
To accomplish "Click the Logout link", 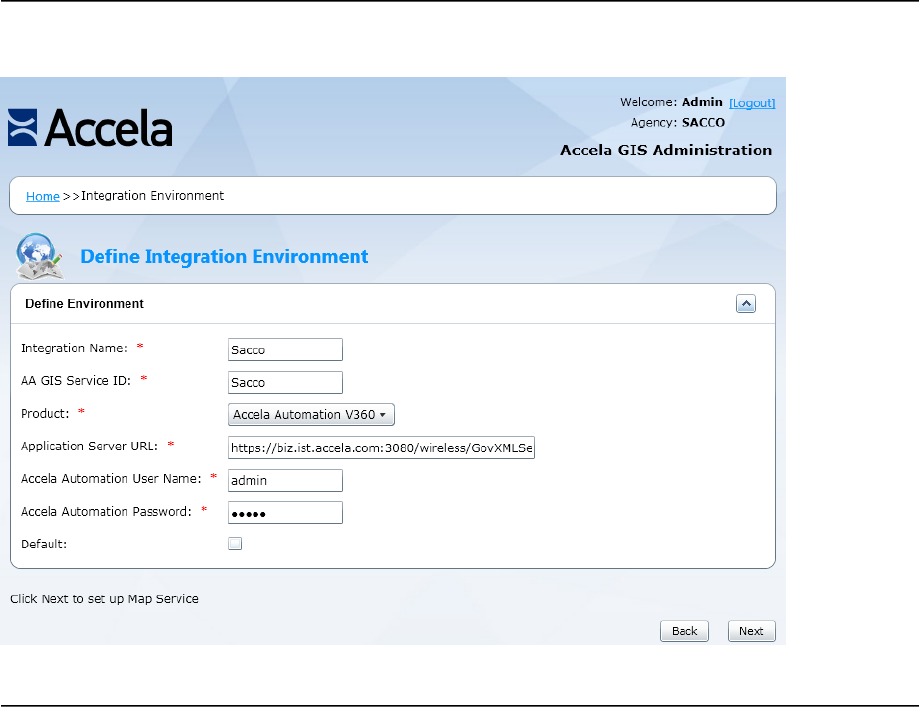I will pyautogui.click(x=752, y=103).
